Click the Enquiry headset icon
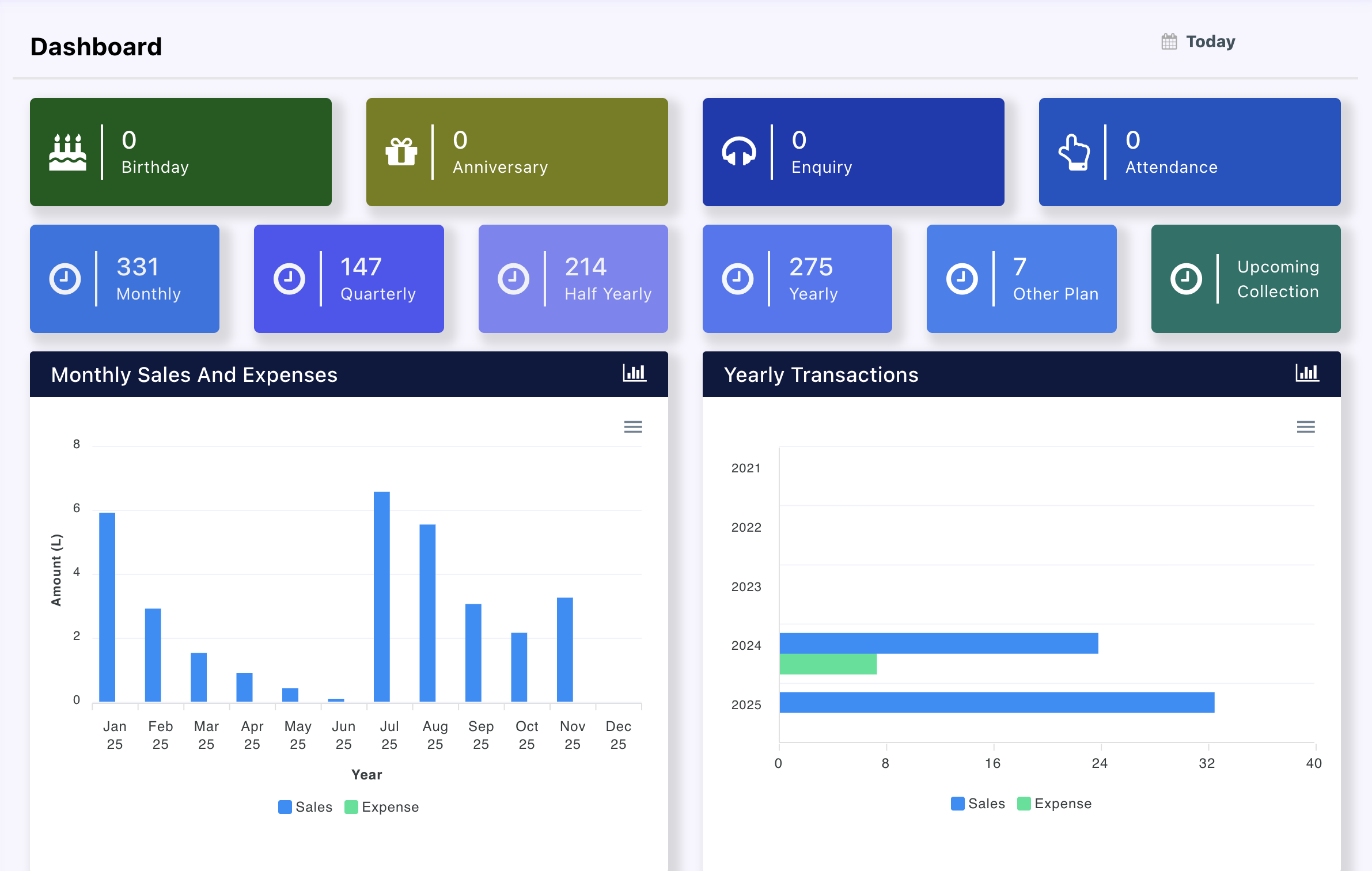The image size is (1372, 871). [738, 152]
